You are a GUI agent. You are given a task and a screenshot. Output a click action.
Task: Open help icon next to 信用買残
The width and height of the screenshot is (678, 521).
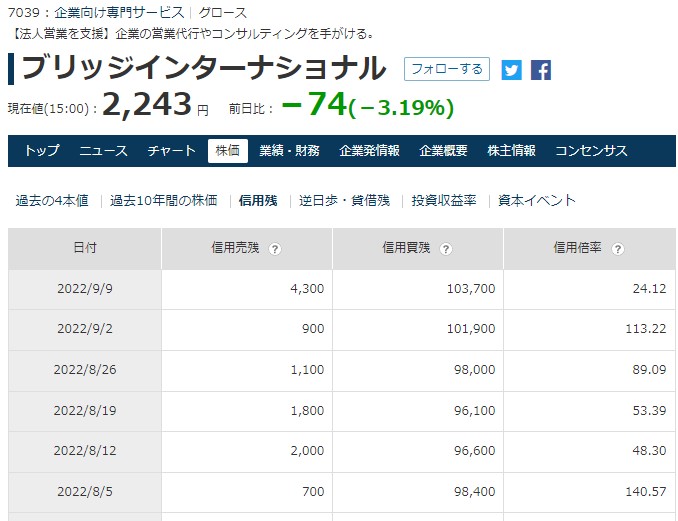(x=446, y=249)
